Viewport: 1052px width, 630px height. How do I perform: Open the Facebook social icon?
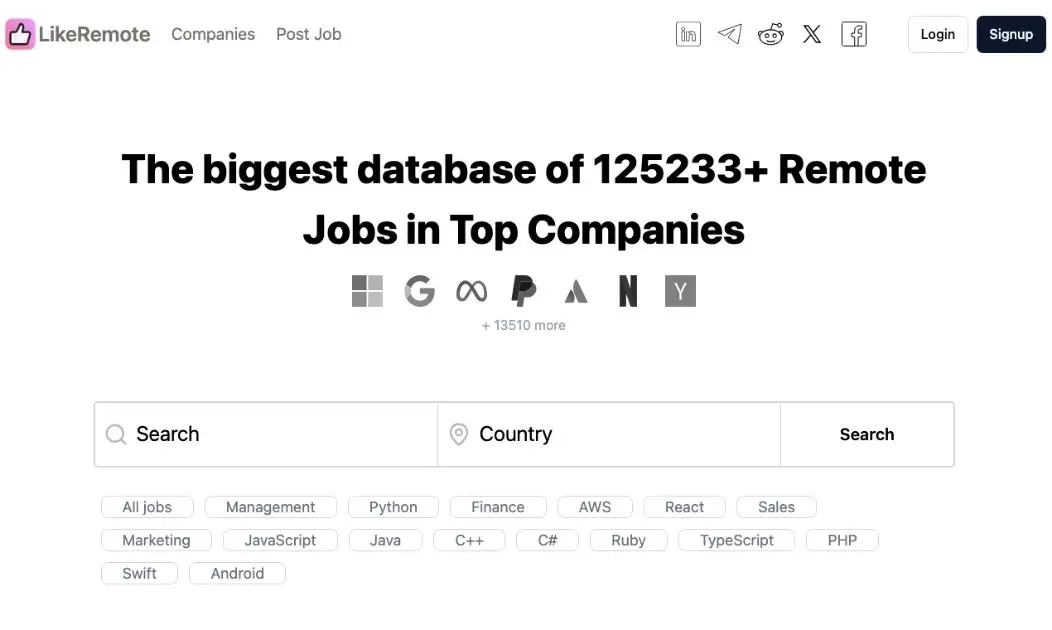click(x=854, y=33)
